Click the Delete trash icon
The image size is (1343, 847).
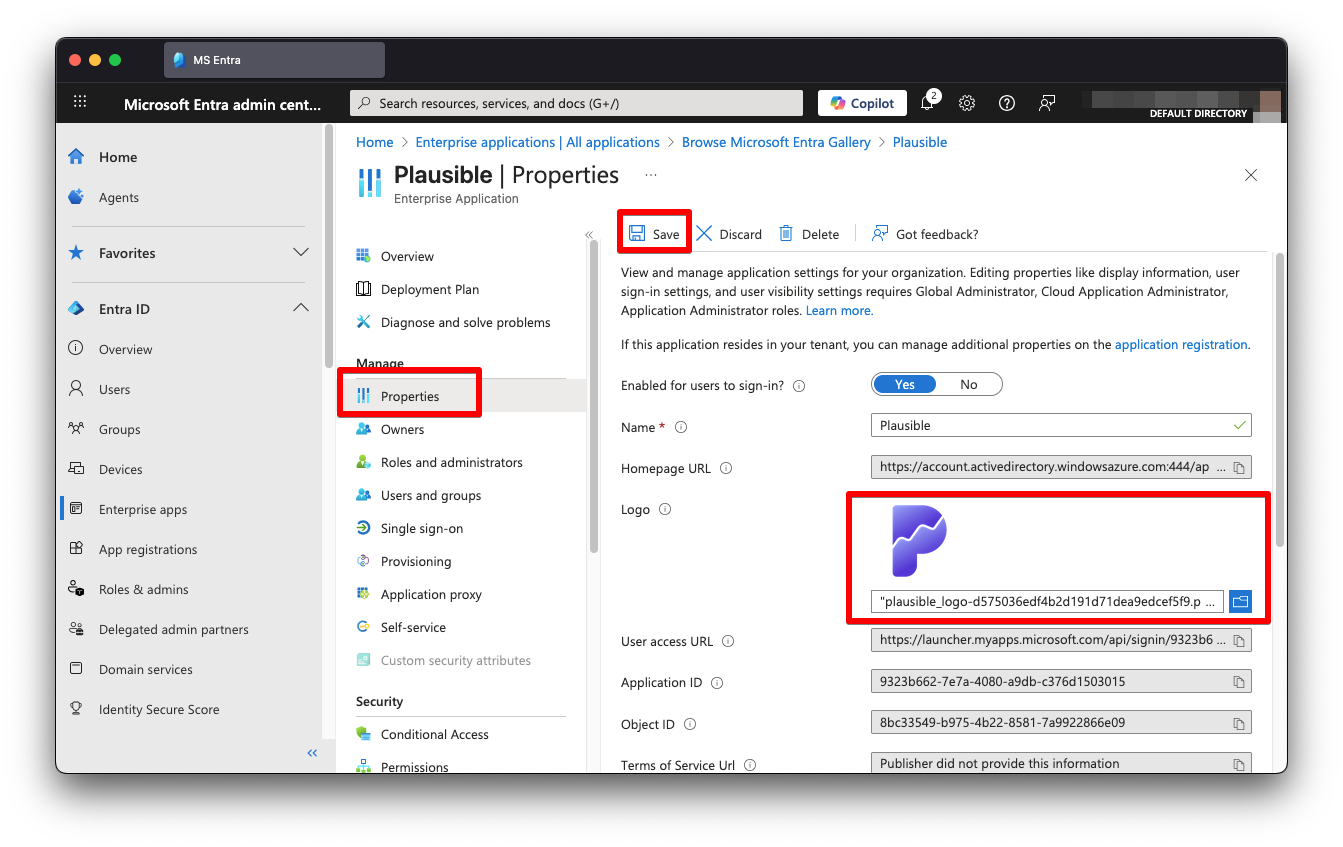click(x=786, y=234)
